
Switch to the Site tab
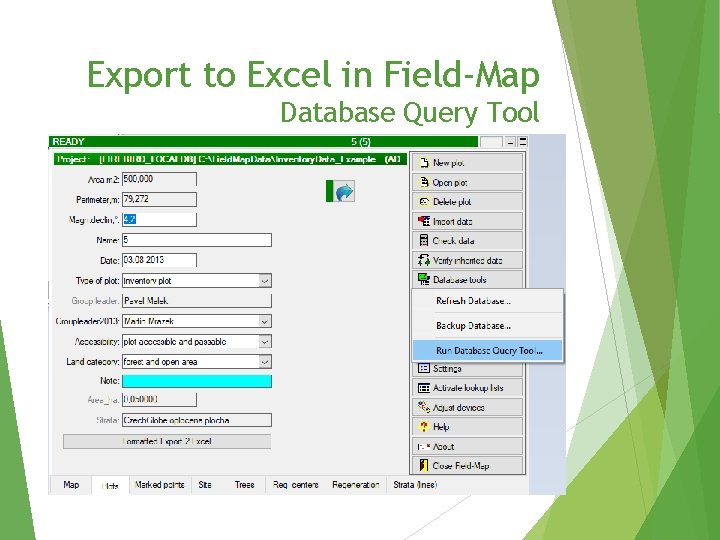point(205,485)
